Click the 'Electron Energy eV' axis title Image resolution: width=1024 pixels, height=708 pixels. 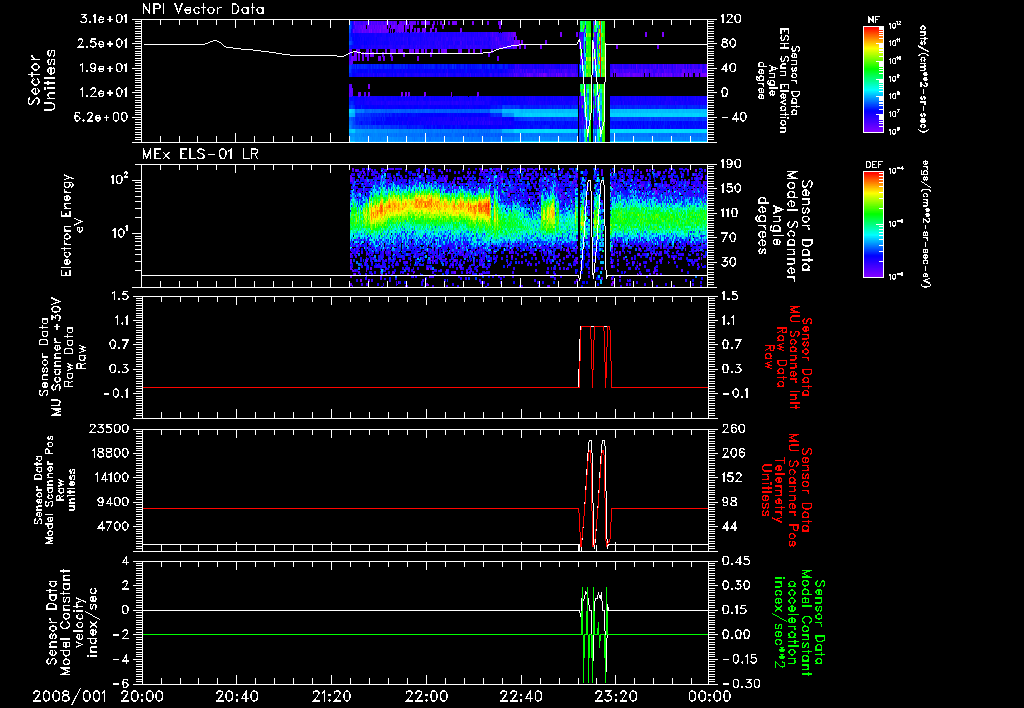(x=73, y=225)
